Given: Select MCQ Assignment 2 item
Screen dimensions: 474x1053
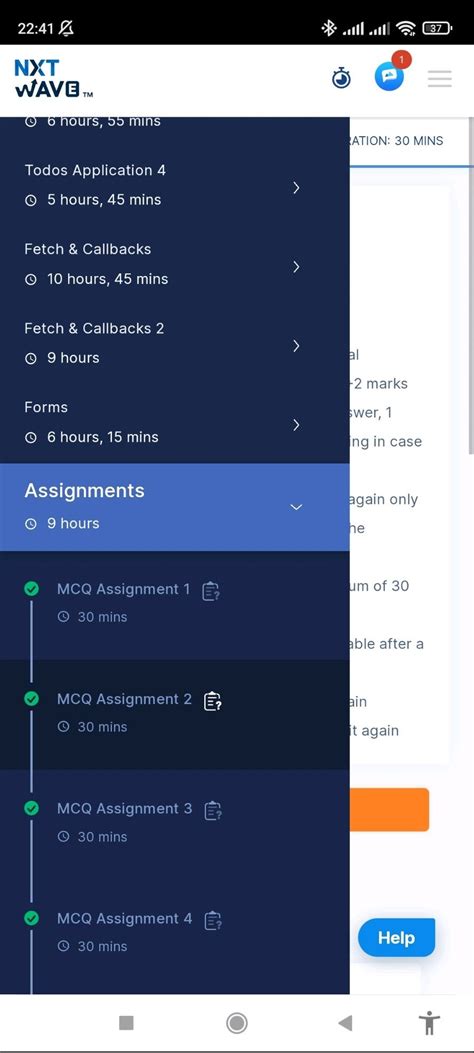Looking at the screenshot, I should click(x=175, y=714).
